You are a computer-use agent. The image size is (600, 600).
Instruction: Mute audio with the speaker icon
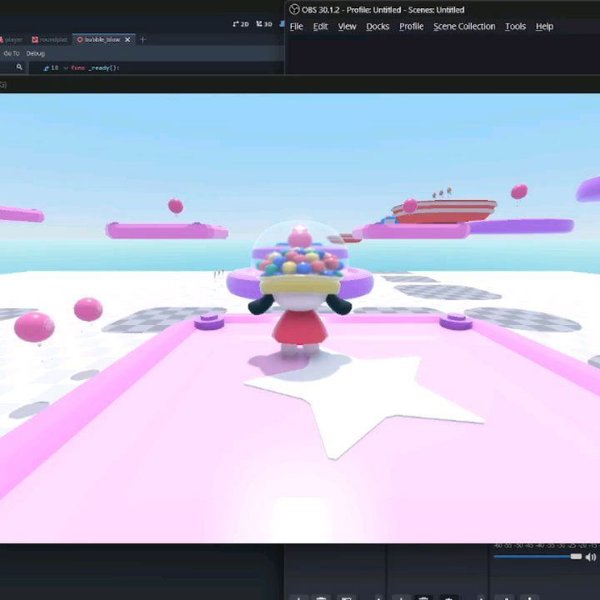point(590,557)
